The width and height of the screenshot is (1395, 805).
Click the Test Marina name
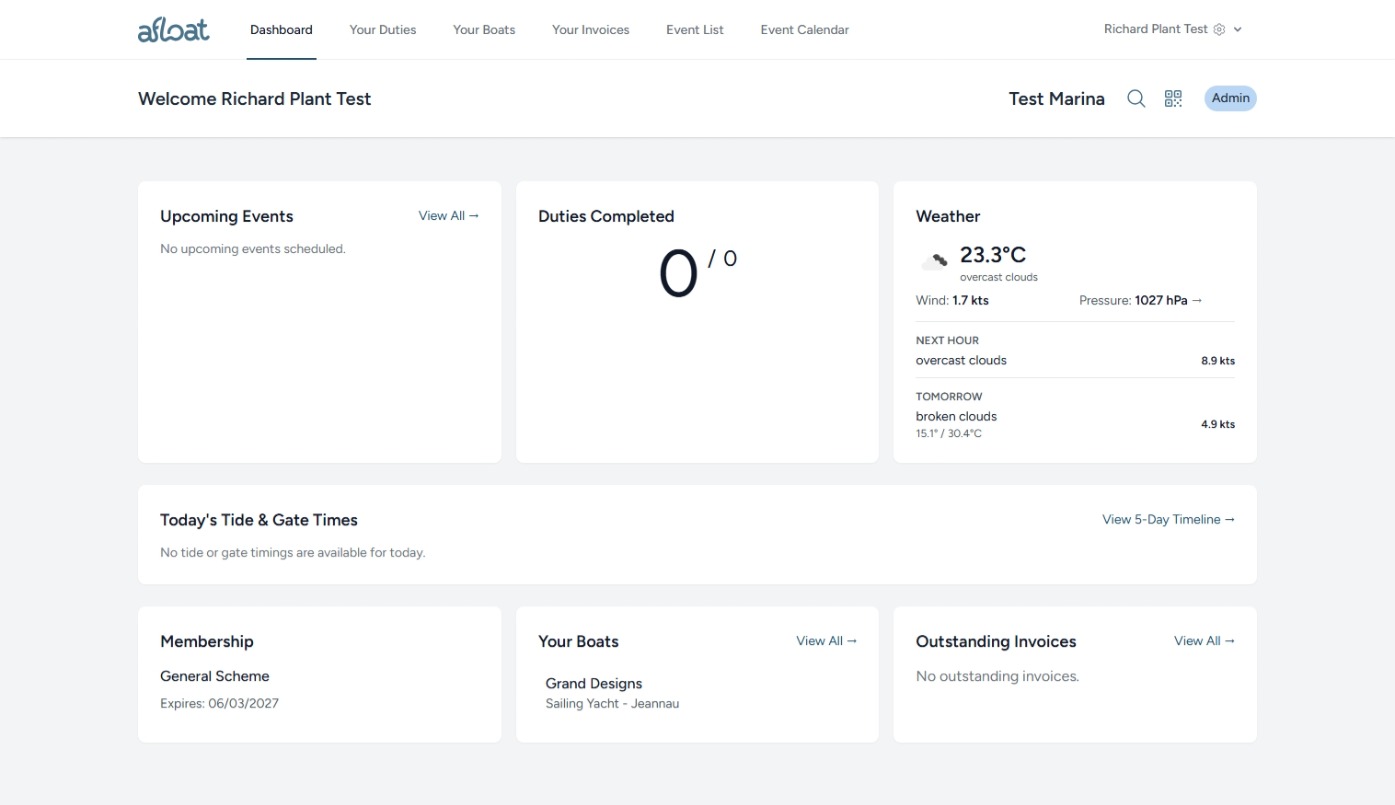(x=1057, y=99)
